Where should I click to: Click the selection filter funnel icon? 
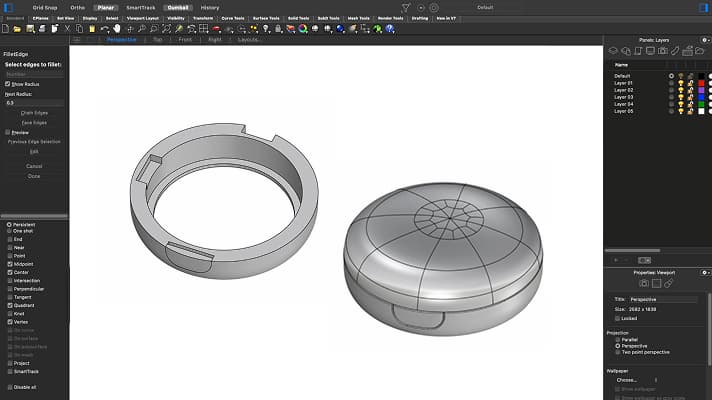(x=404, y=7)
